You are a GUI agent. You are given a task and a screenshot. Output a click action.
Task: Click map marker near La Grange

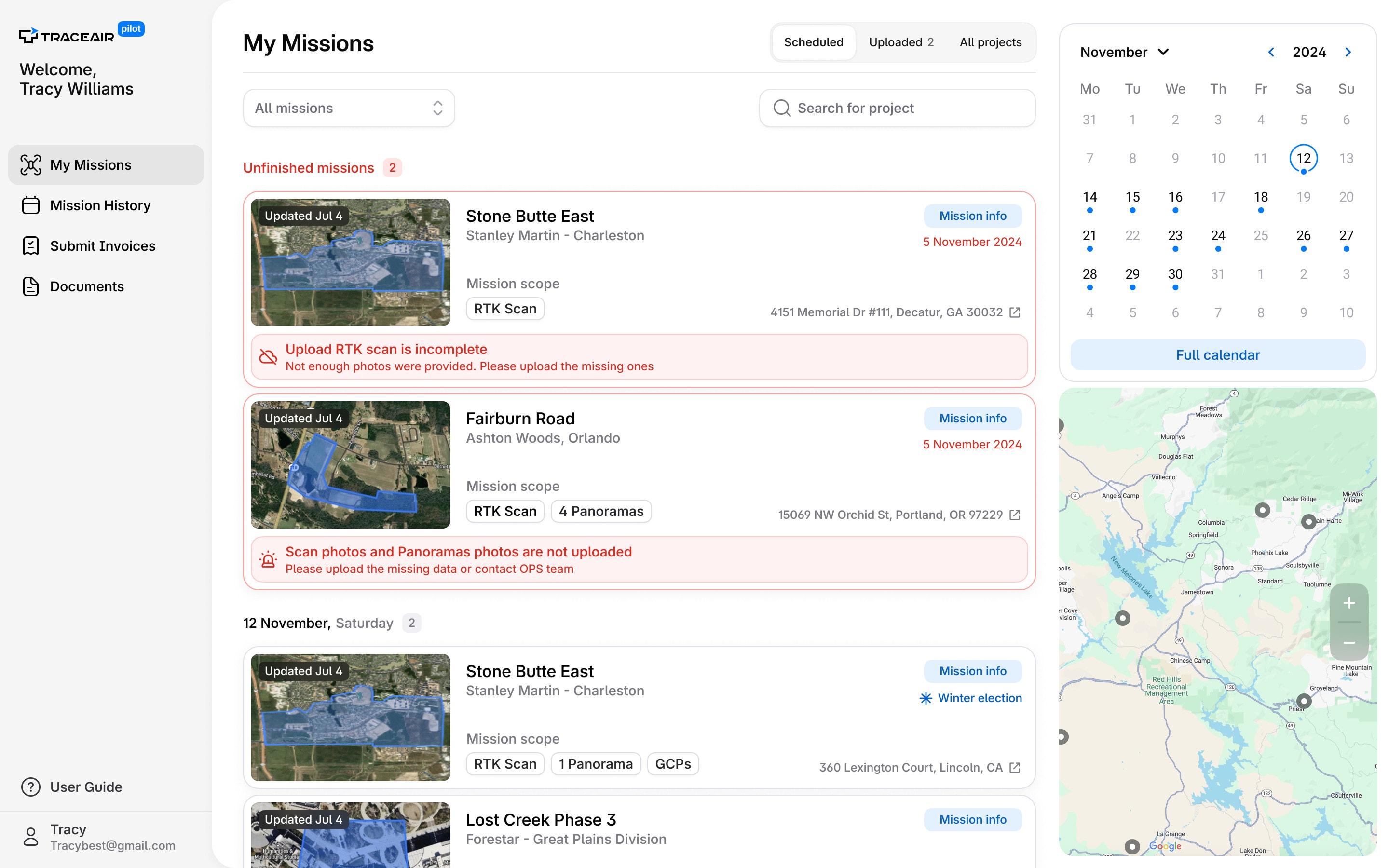pyautogui.click(x=1132, y=847)
